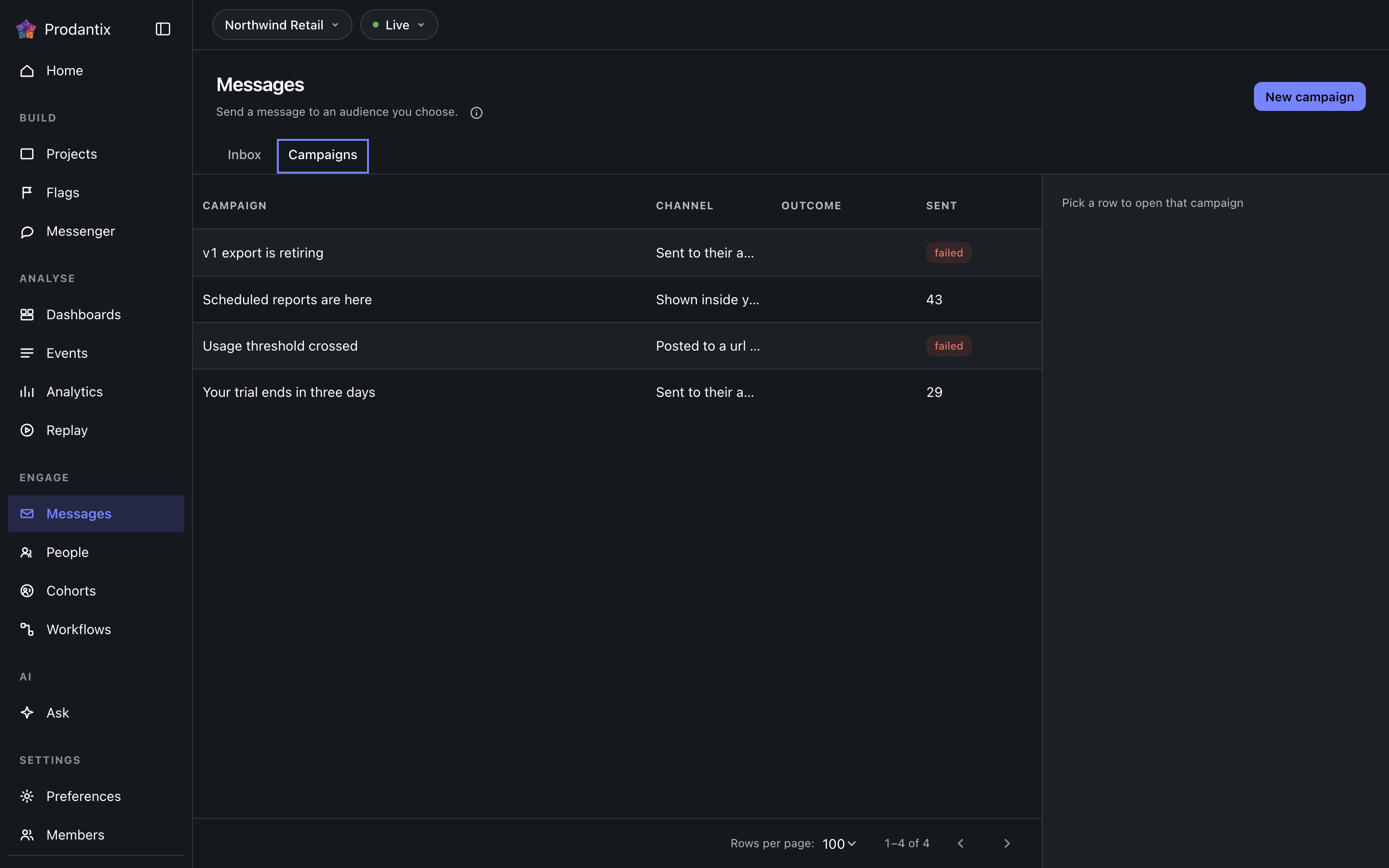
Task: Click 'Sent to their a...' in v1 export row
Action: coord(705,253)
